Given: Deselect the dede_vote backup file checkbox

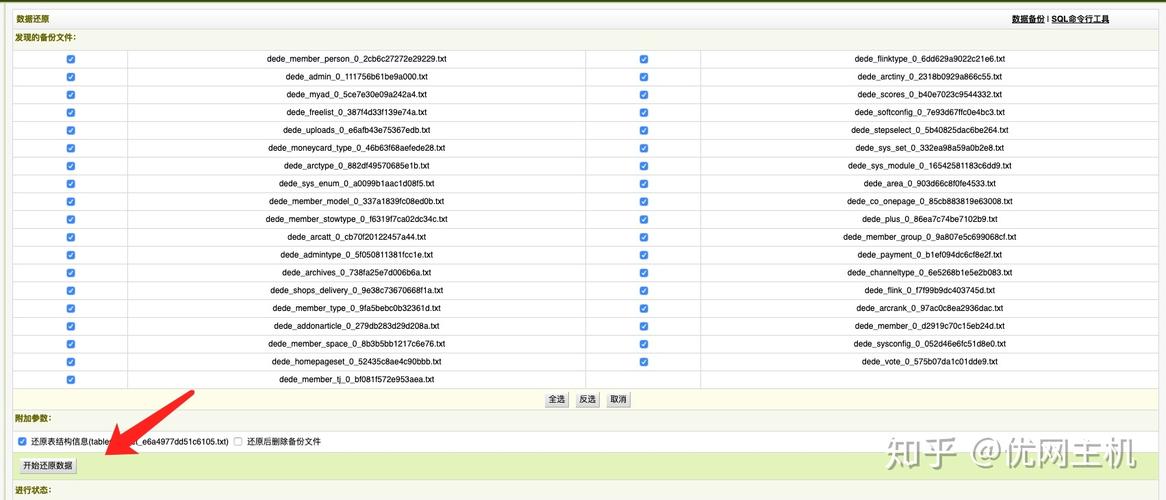Looking at the screenshot, I should click(643, 362).
